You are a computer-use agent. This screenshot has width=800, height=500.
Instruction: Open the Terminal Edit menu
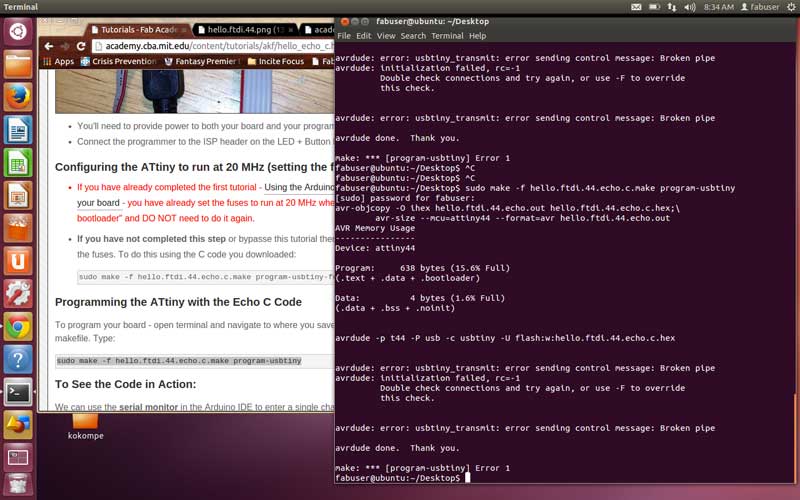coord(364,36)
